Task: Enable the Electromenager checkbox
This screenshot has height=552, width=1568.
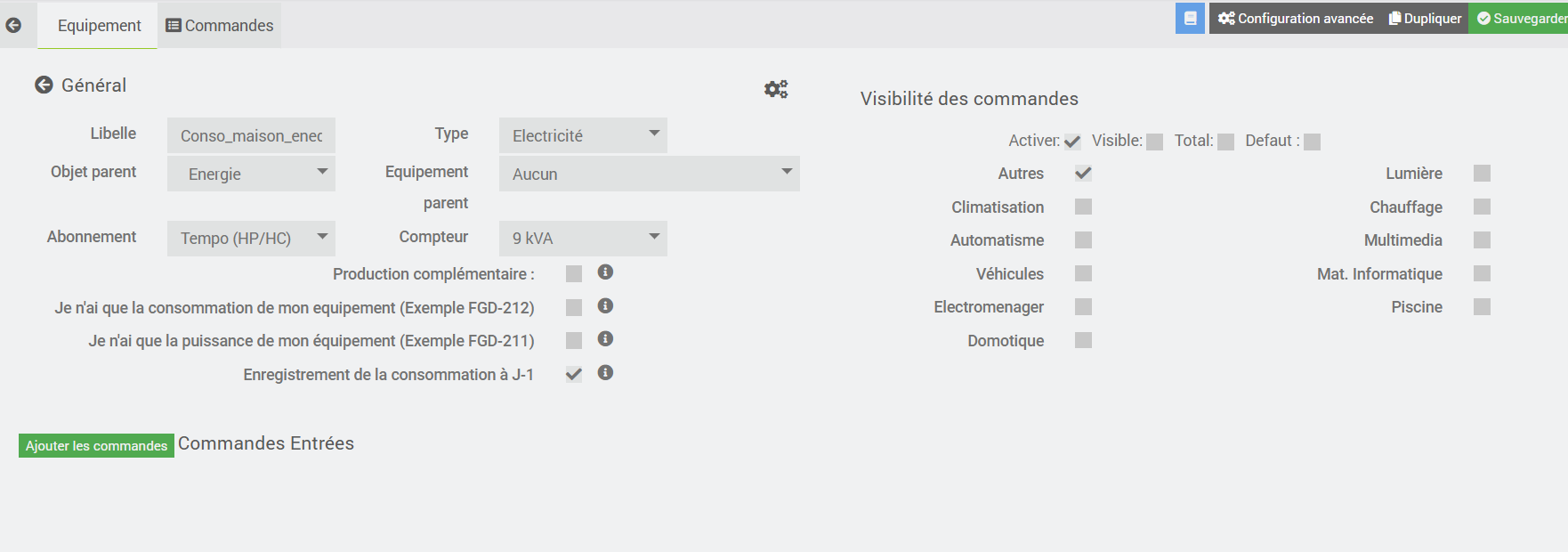Action: pyautogui.click(x=1083, y=306)
